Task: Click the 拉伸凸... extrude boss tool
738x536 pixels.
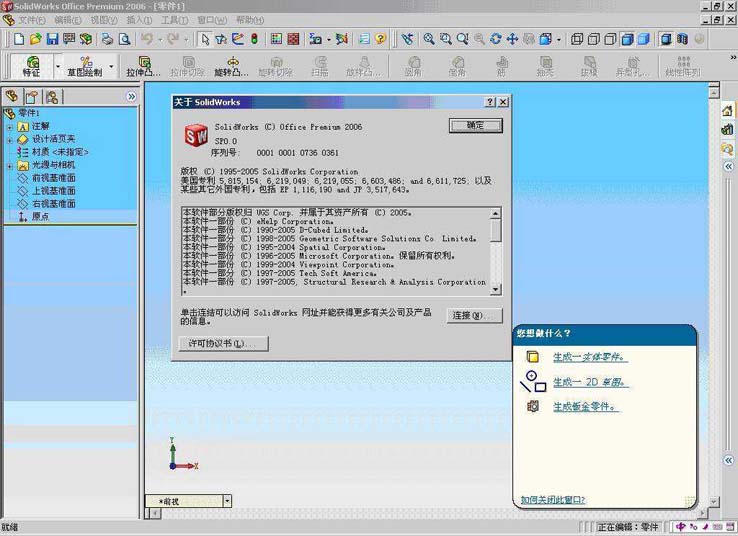Action: [144, 66]
